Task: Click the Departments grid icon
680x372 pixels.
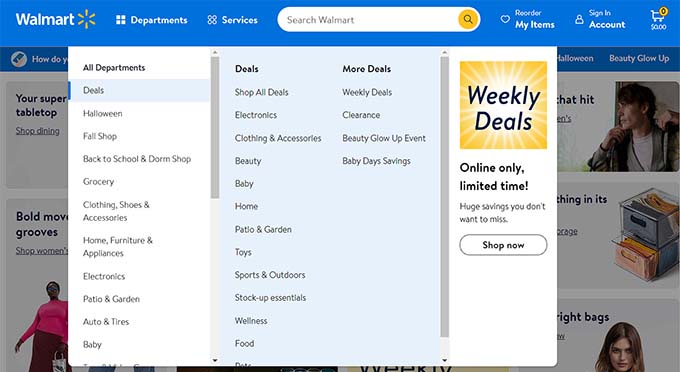Action: 121,20
